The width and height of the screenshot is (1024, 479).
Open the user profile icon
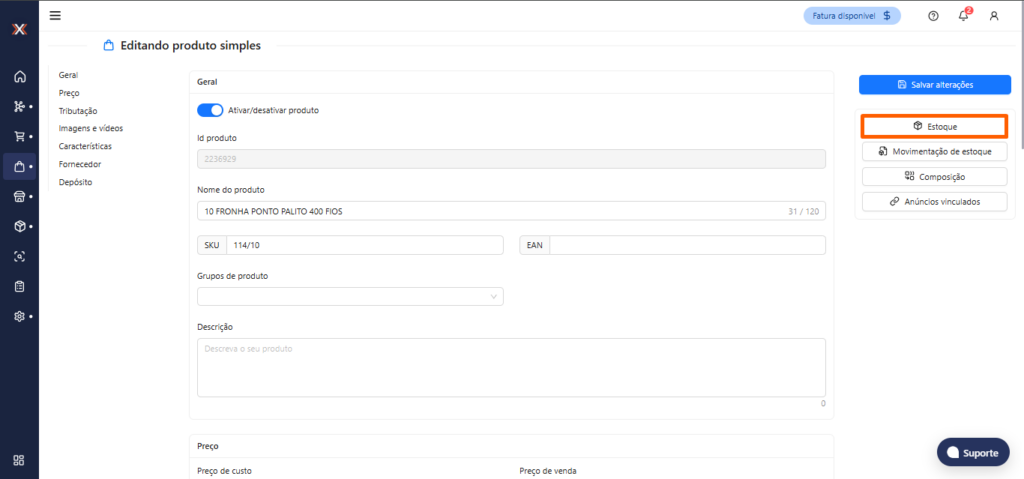pyautogui.click(x=994, y=16)
